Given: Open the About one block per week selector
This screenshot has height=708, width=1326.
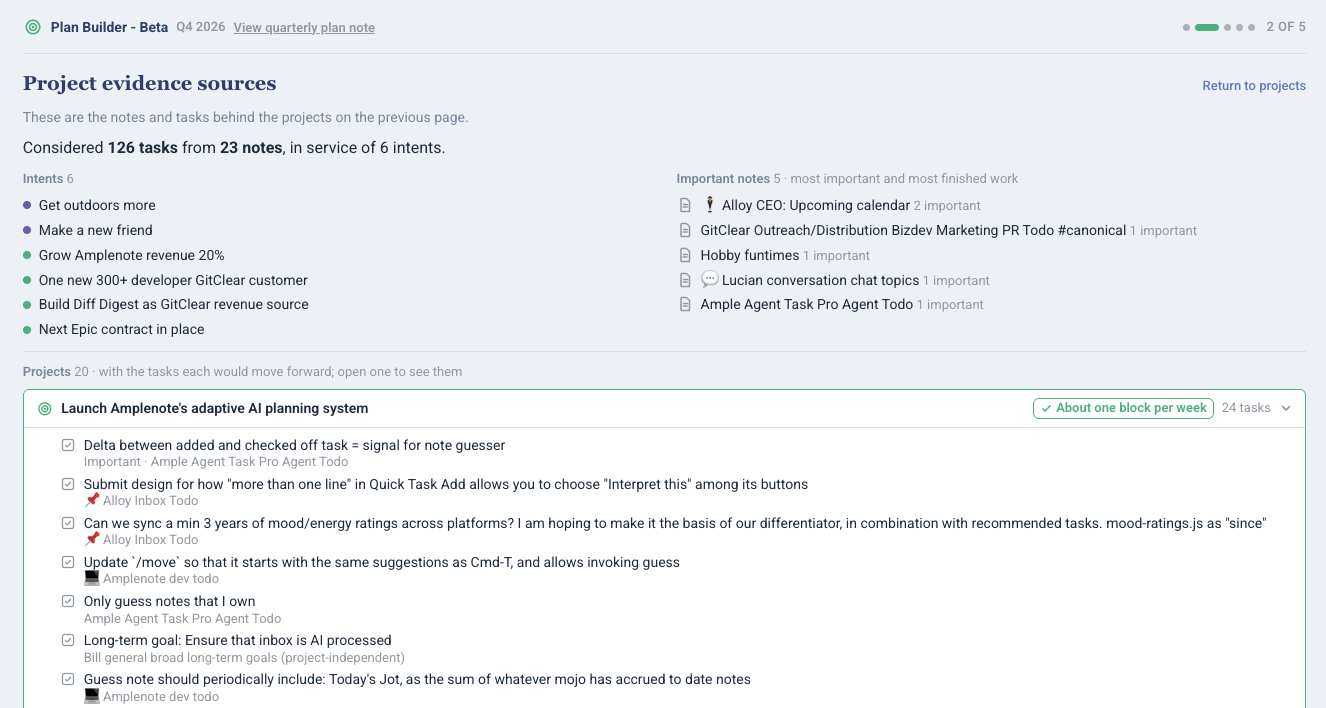Looking at the screenshot, I should pos(1123,408).
